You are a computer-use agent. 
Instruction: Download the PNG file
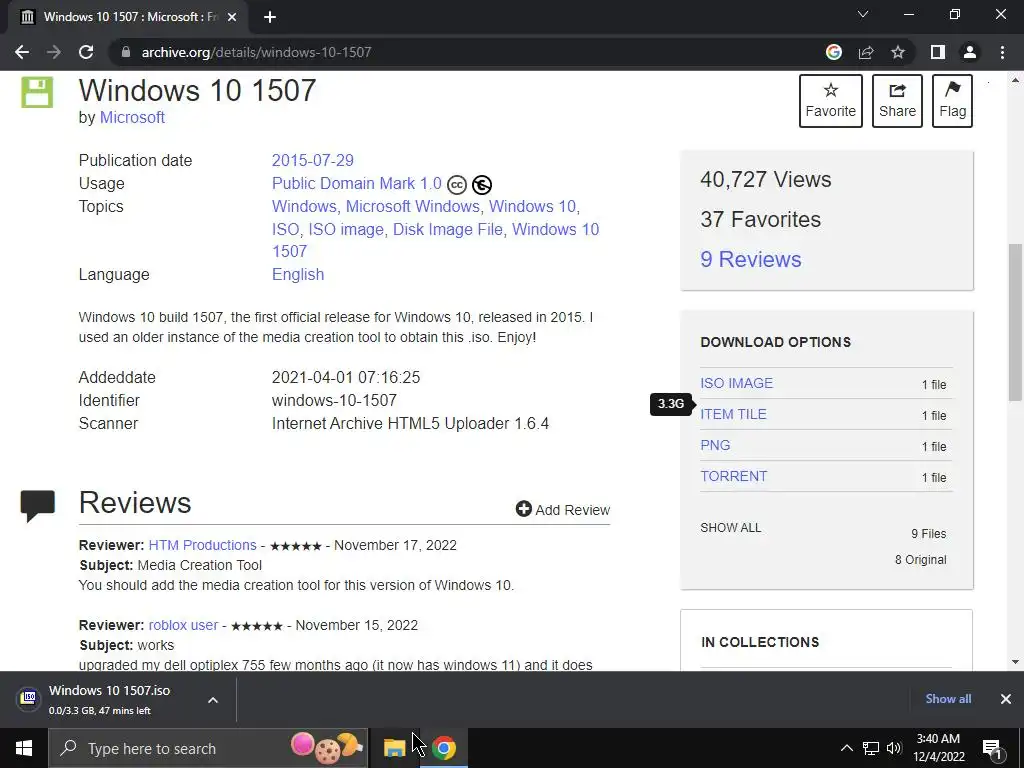(x=715, y=445)
